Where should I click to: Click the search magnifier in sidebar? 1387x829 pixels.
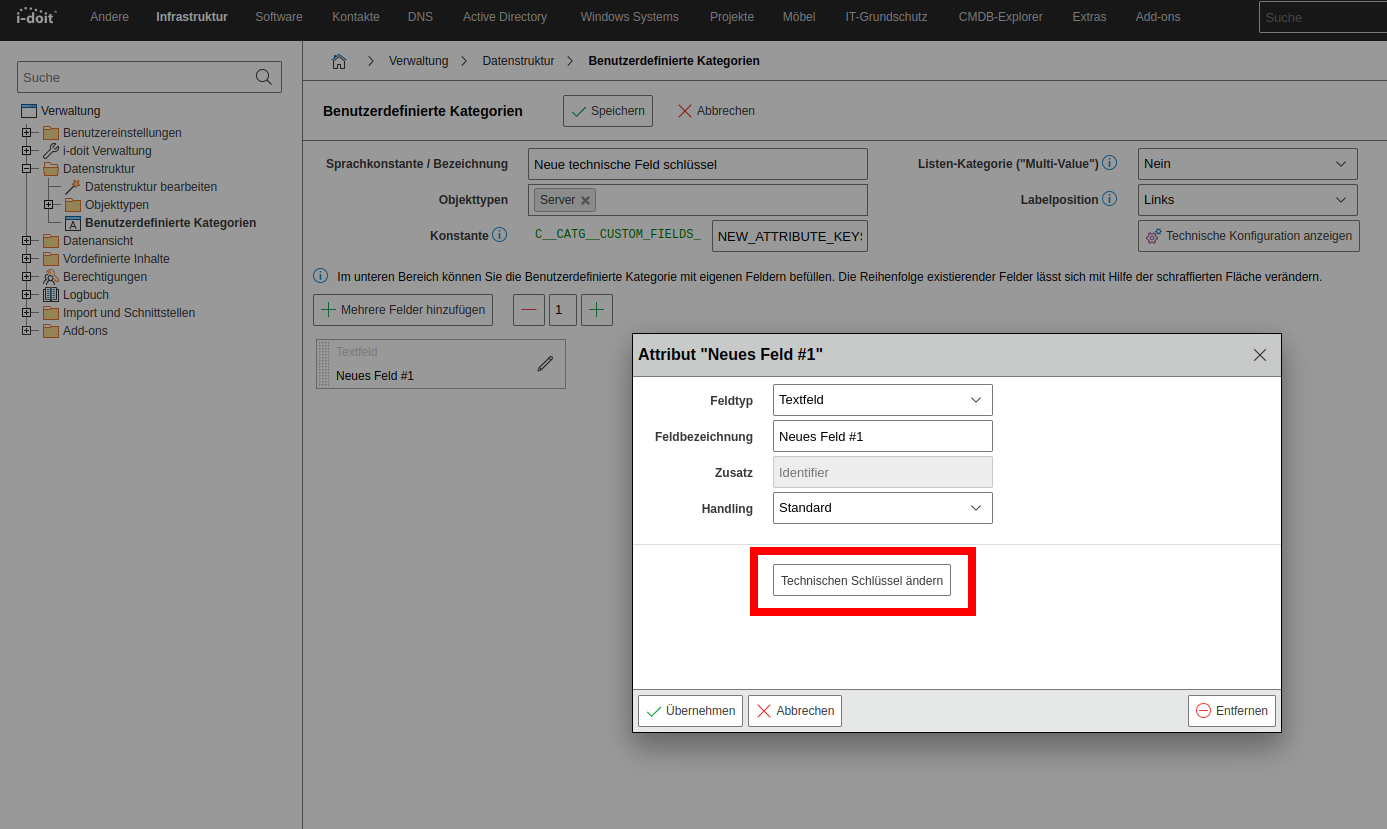264,77
